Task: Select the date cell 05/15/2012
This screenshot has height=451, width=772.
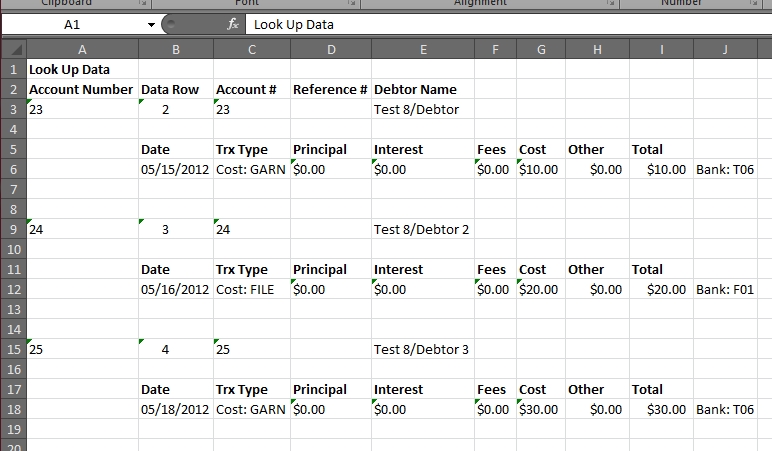Action: pyautogui.click(x=175, y=169)
